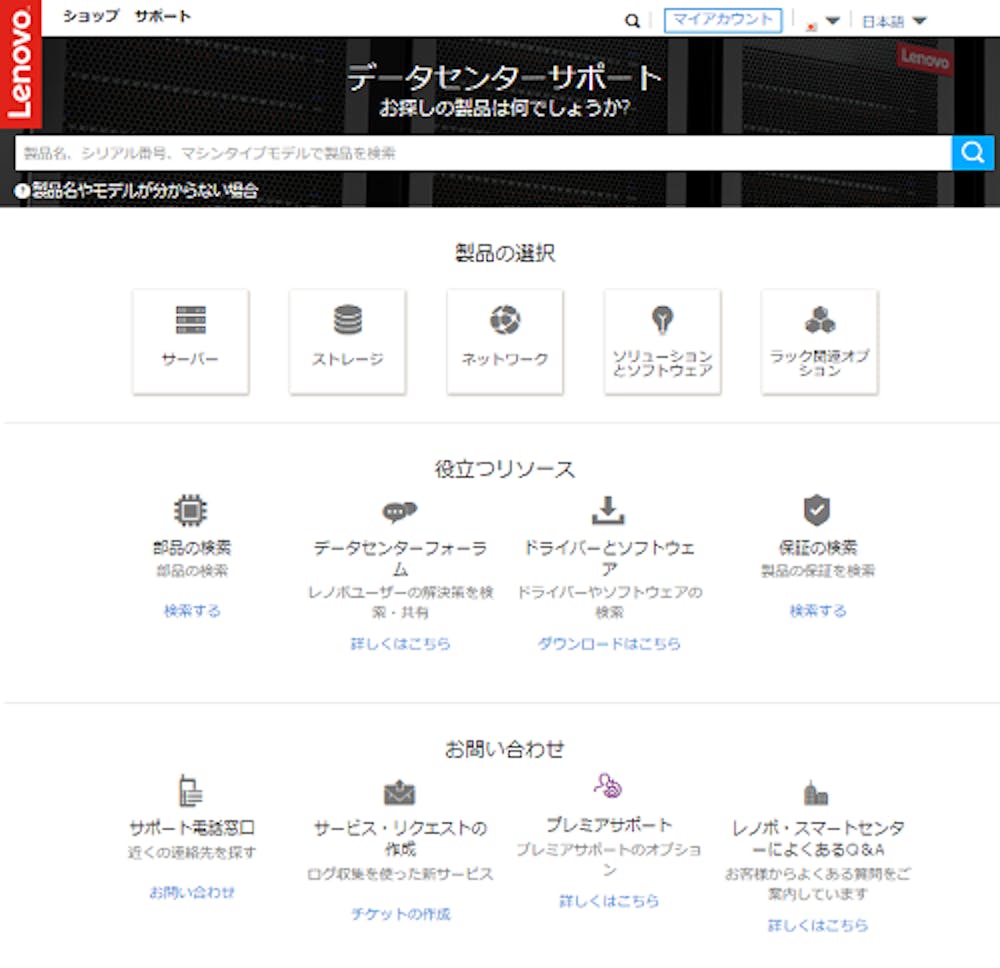Click the 保証の検索 shield icon
The width and height of the screenshot is (1000, 968).
point(817,510)
